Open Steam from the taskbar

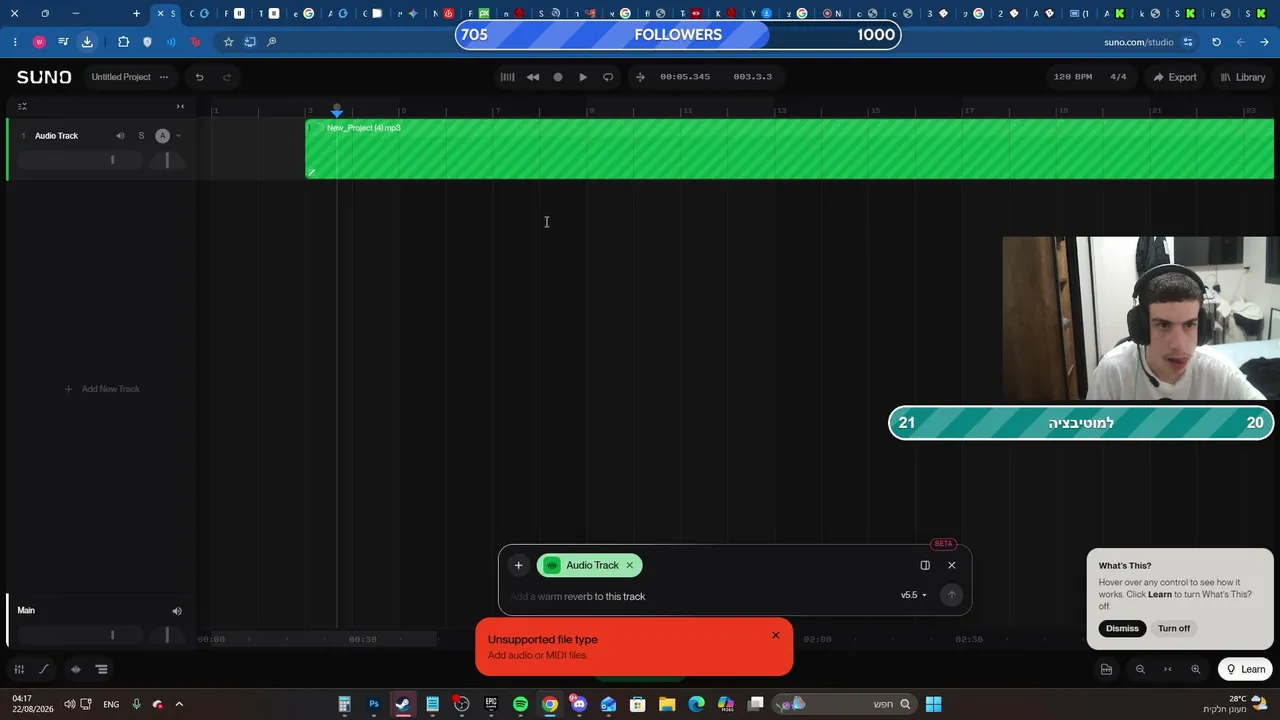tap(403, 704)
